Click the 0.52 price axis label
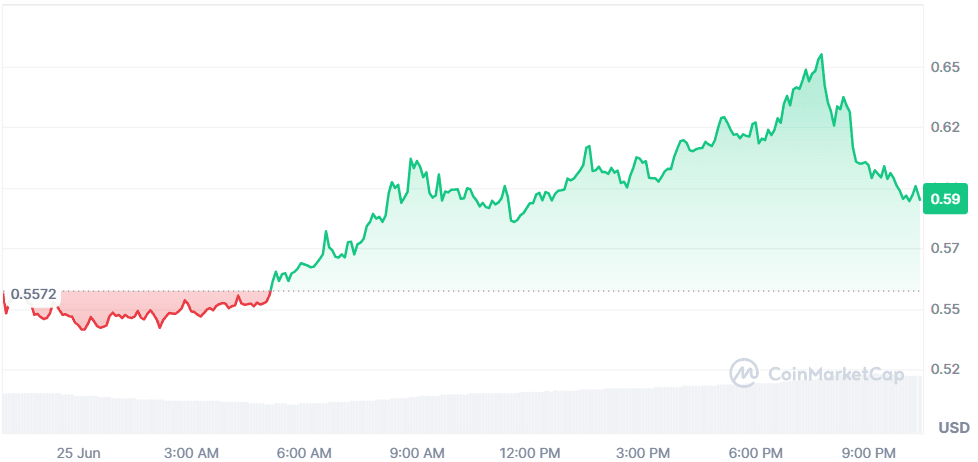Viewport: 978px width, 462px height. coord(945,370)
